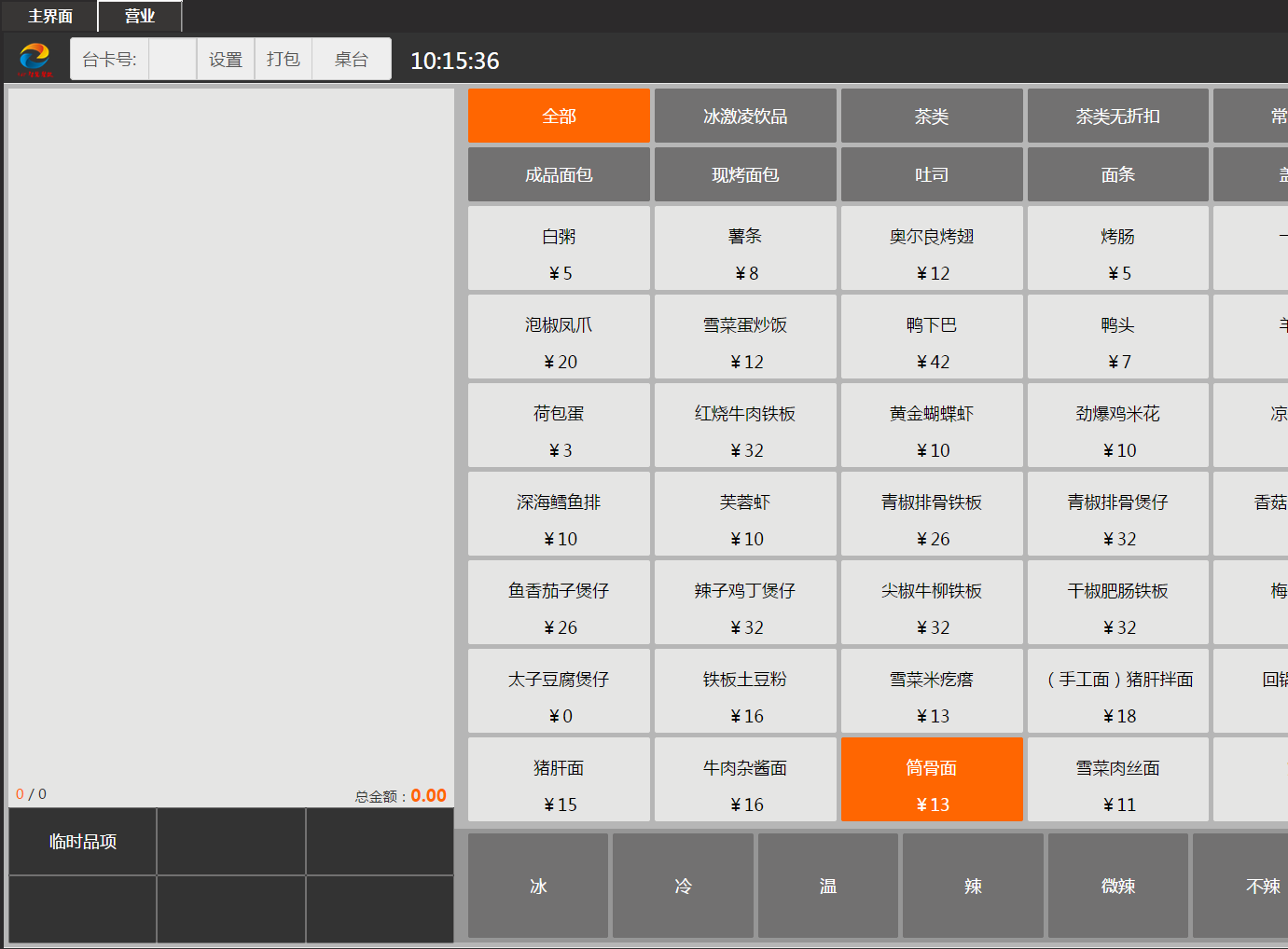Add 牛肉杂酱面 ¥16 to order

click(x=745, y=779)
